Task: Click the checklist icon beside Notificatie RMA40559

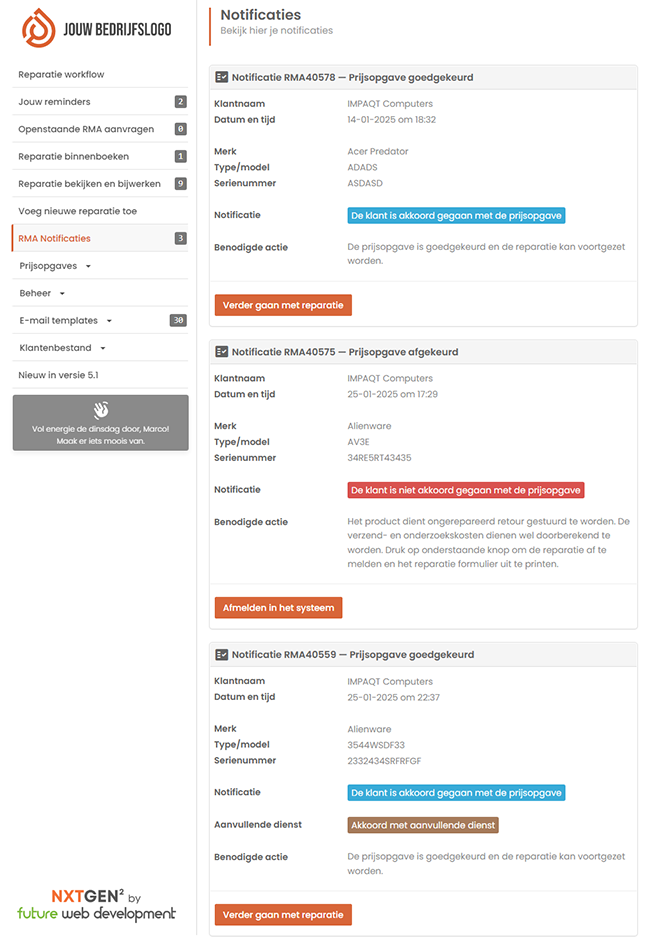Action: click(x=222, y=655)
